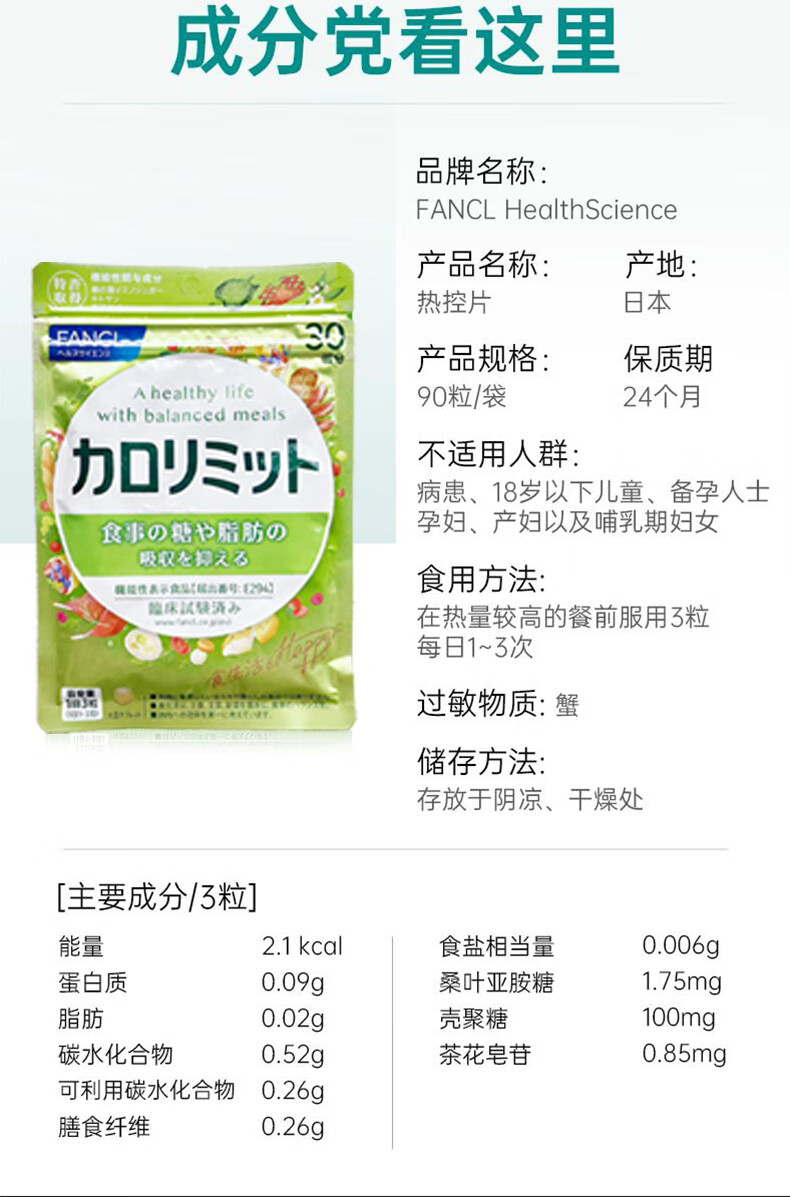Screen dimensions: 790x1197
Task: Click the 产品名称 label
Action: tap(482, 265)
